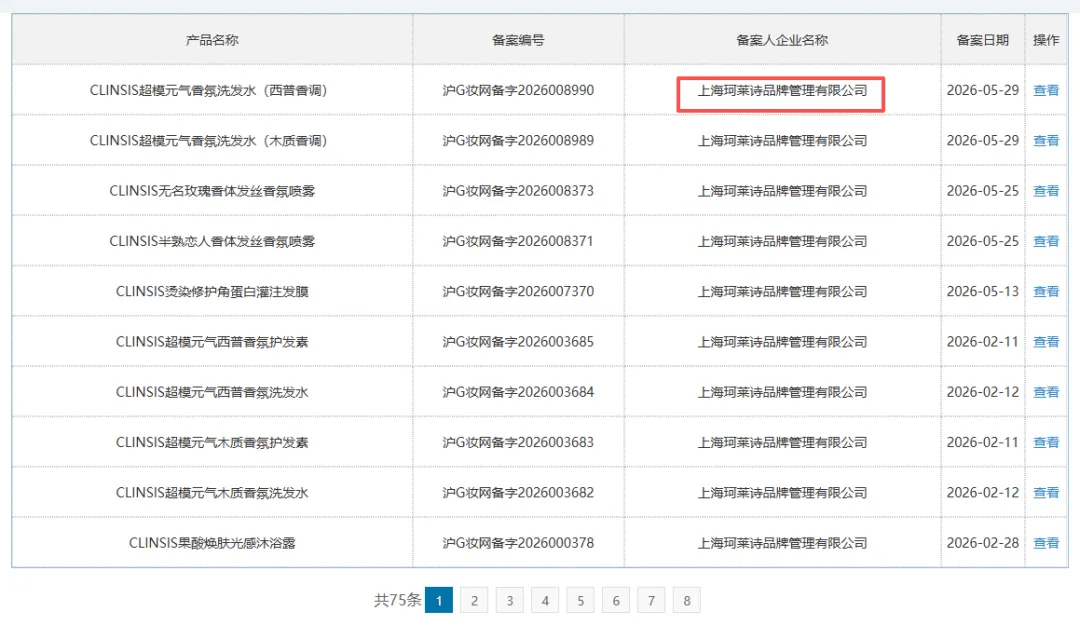Click filing number 沪G妆网备字2026008371
Screen dimensions: 1080x625
518,241
